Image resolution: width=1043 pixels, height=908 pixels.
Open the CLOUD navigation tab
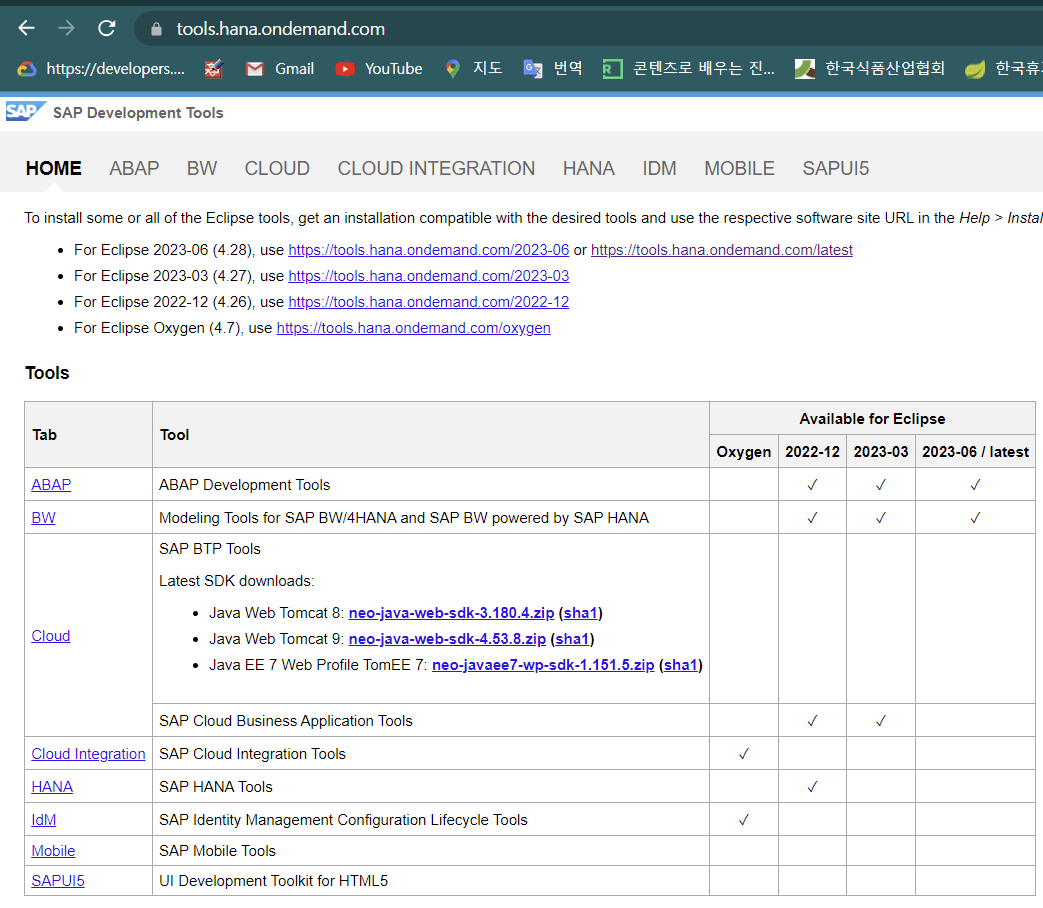pyautogui.click(x=277, y=168)
